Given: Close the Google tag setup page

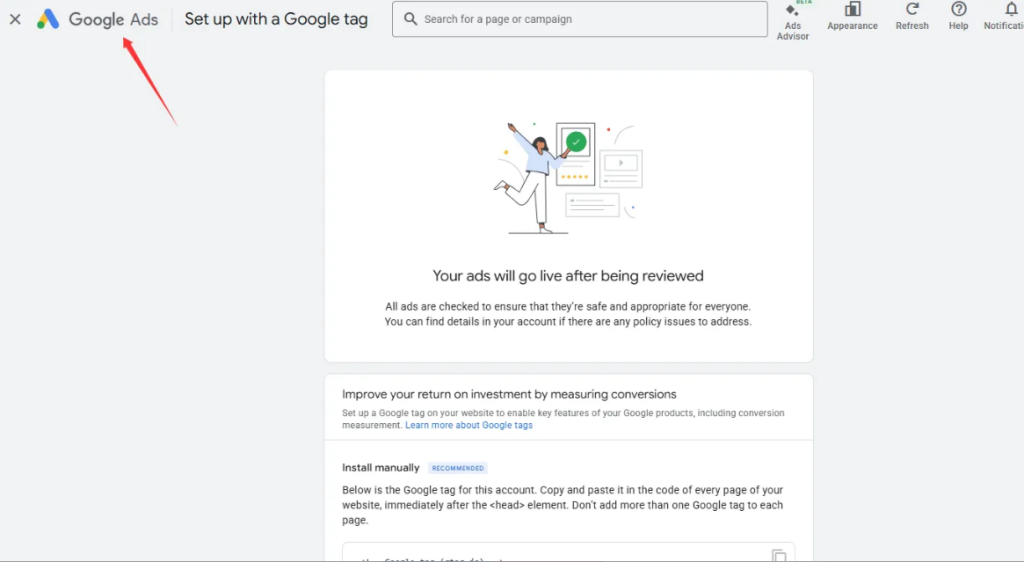Looking at the screenshot, I should point(15,19).
